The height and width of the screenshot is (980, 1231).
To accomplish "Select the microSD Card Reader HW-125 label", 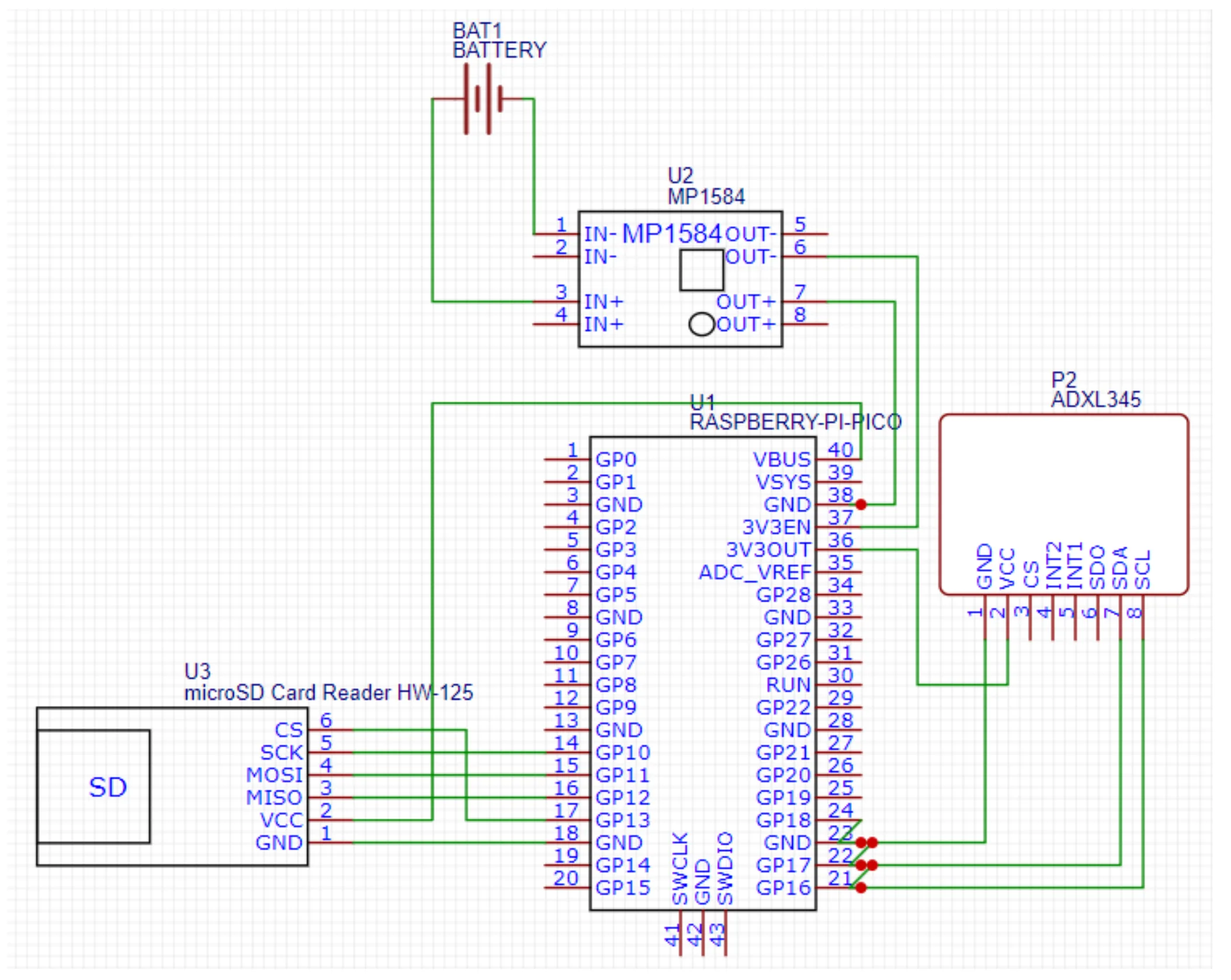I will pos(328,692).
